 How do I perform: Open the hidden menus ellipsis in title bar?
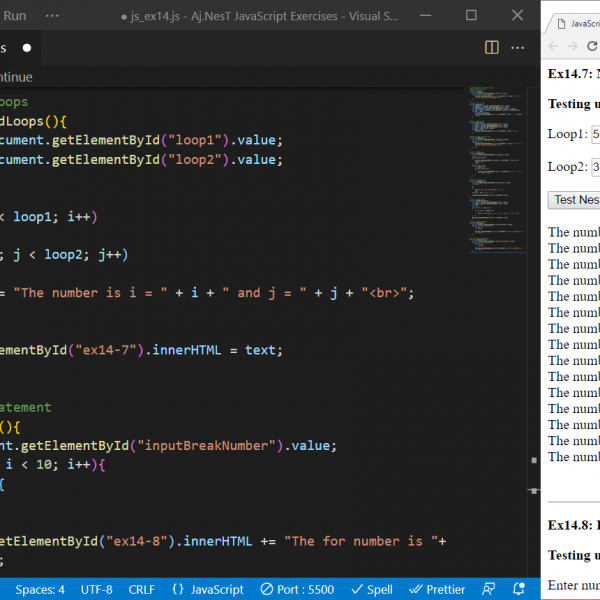click(x=50, y=15)
